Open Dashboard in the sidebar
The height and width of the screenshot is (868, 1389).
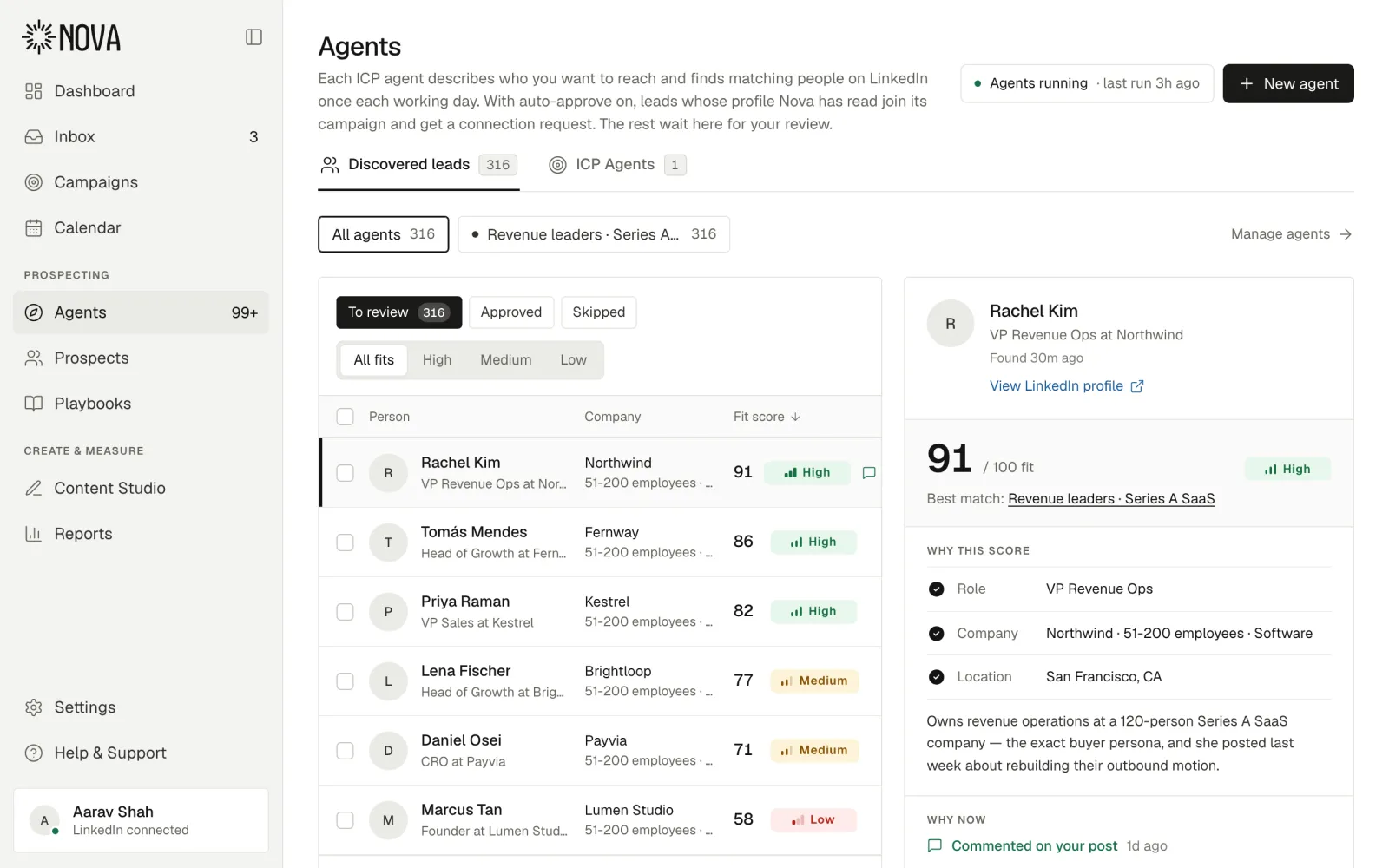point(141,91)
